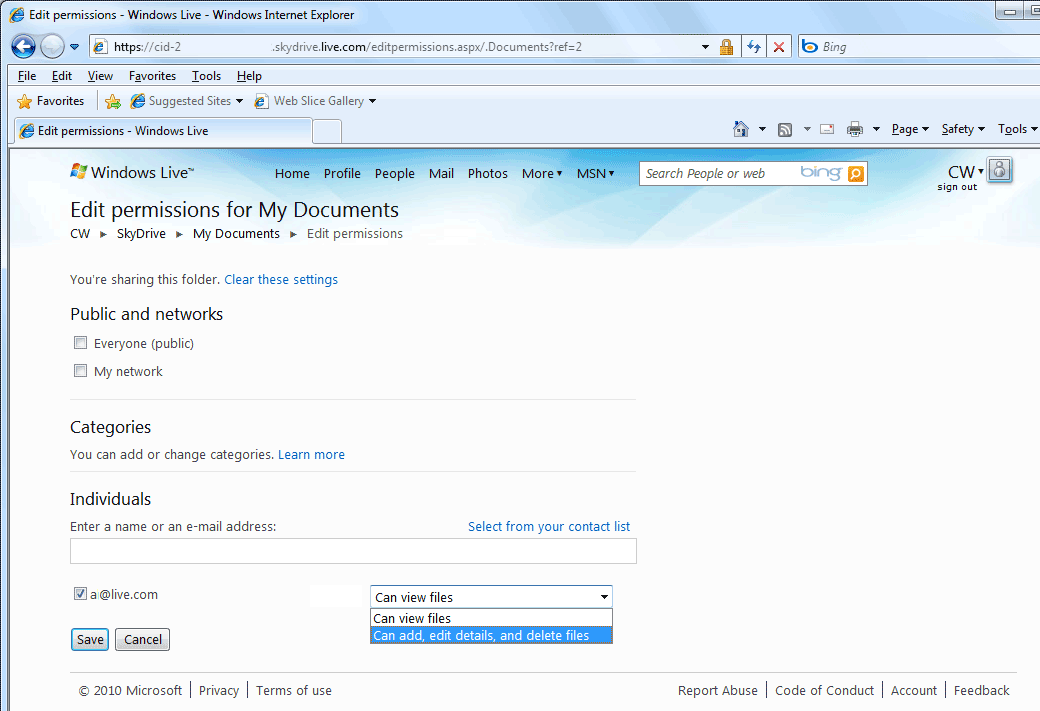Open the Favorites menu

tap(153, 76)
